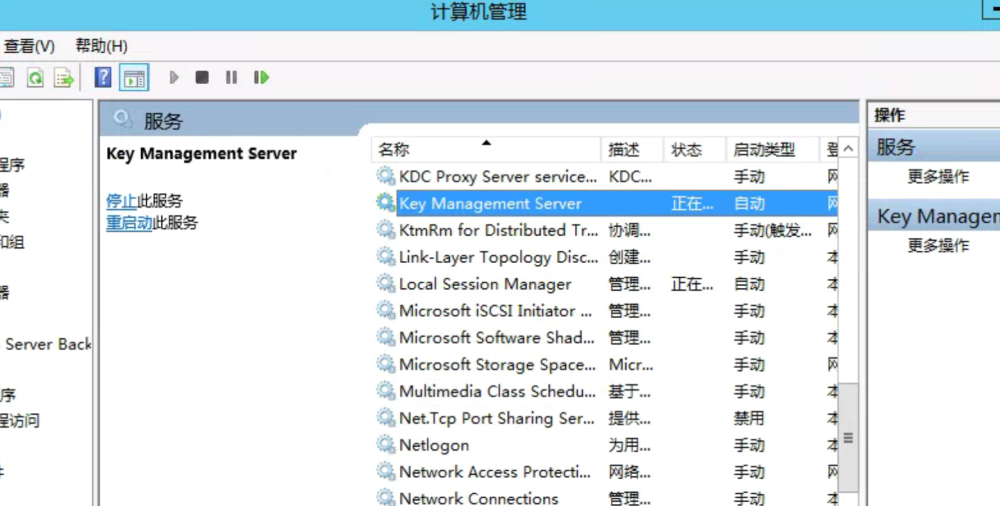Restart service with the toolbar restart button
Screen dimensions: 1000x506
(261, 77)
